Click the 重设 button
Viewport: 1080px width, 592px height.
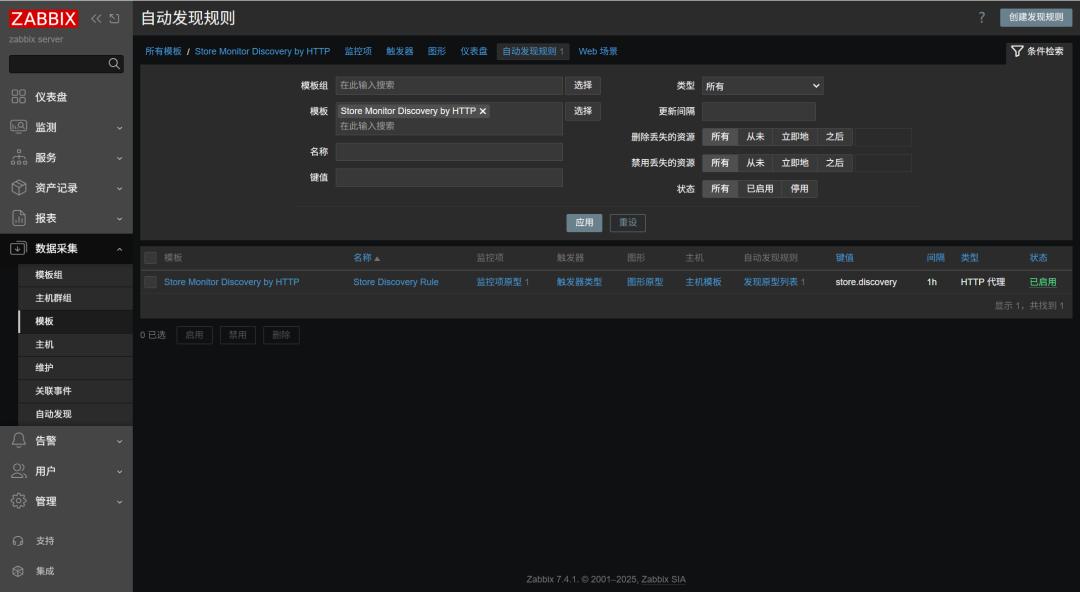tap(627, 223)
